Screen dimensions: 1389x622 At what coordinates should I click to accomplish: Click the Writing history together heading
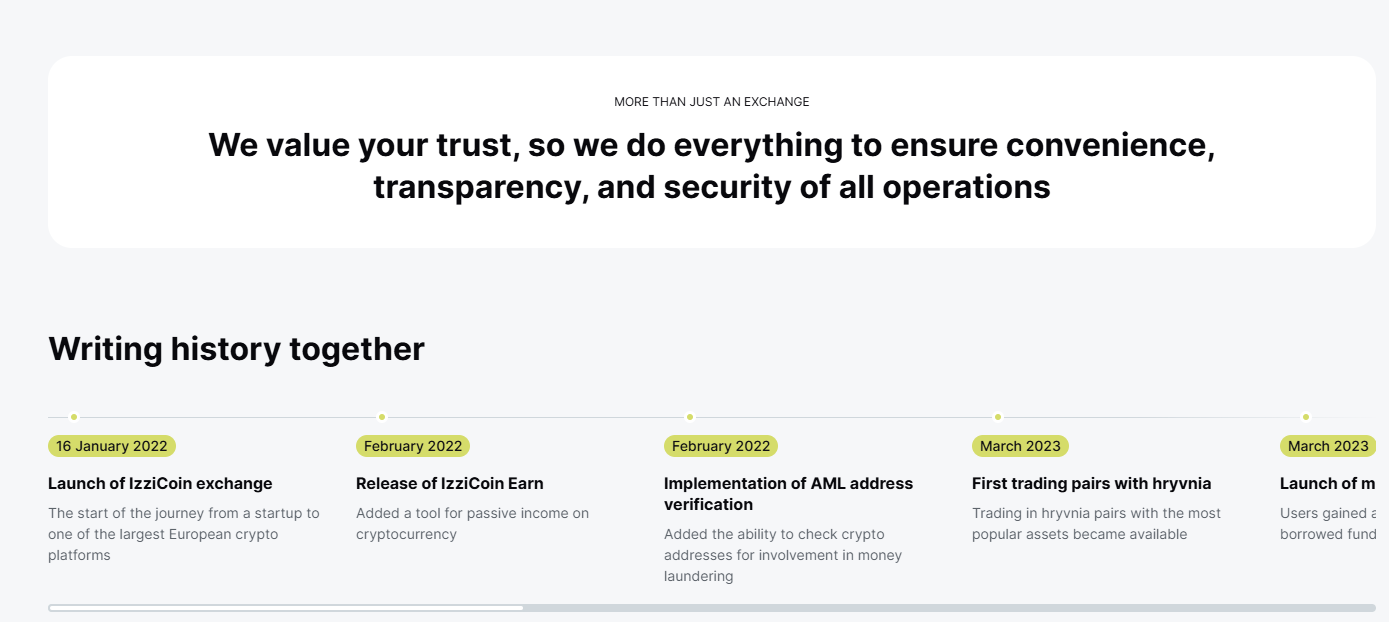tap(236, 348)
